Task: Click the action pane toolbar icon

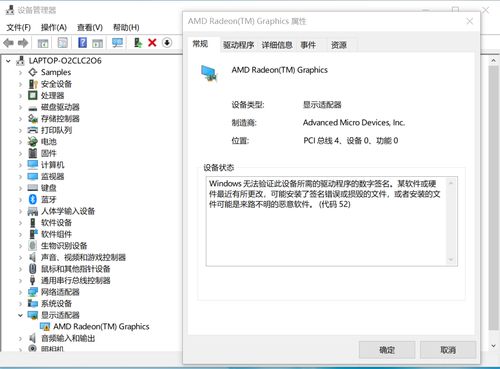Action: [97, 43]
